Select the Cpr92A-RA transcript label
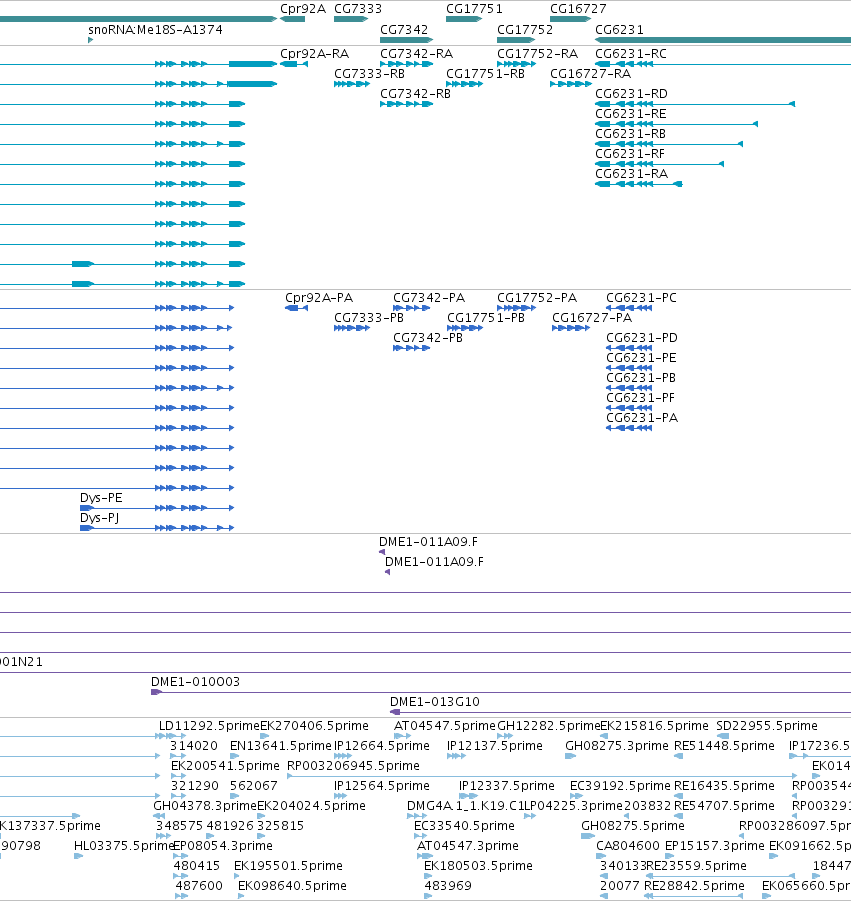Image resolution: width=851 pixels, height=901 pixels. (x=314, y=54)
